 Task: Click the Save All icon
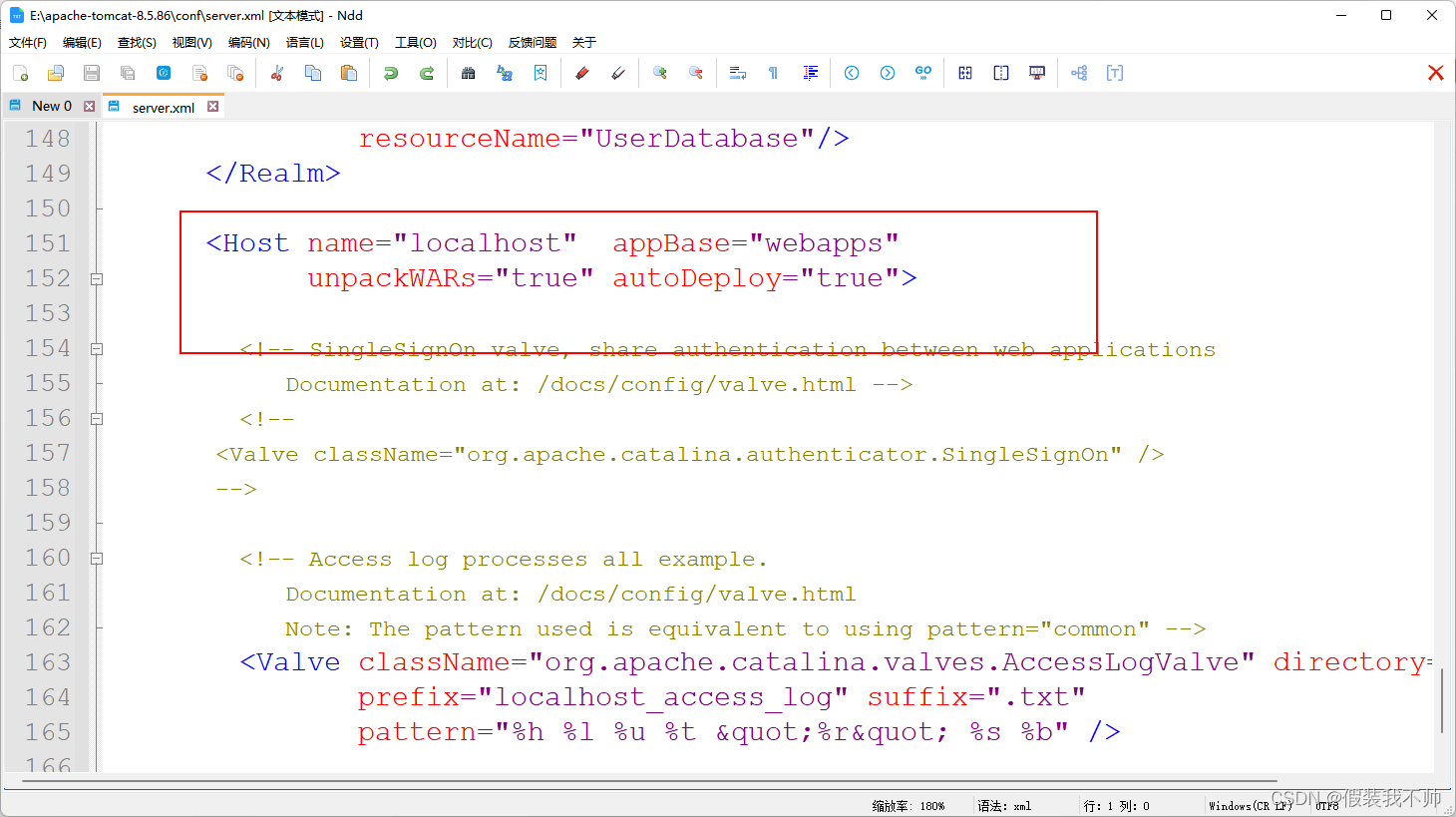pos(128,73)
